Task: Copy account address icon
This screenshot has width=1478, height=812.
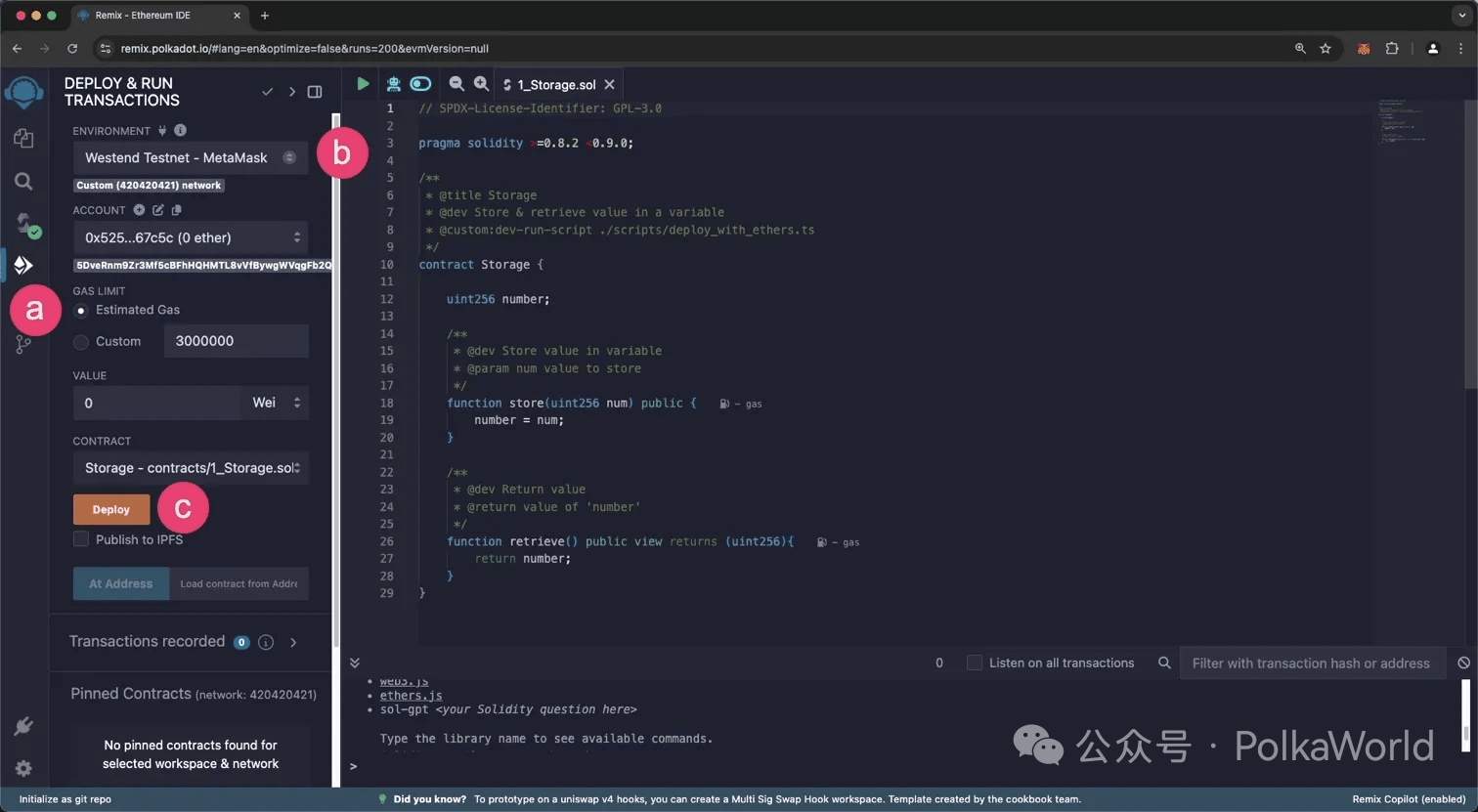Action: point(176,210)
